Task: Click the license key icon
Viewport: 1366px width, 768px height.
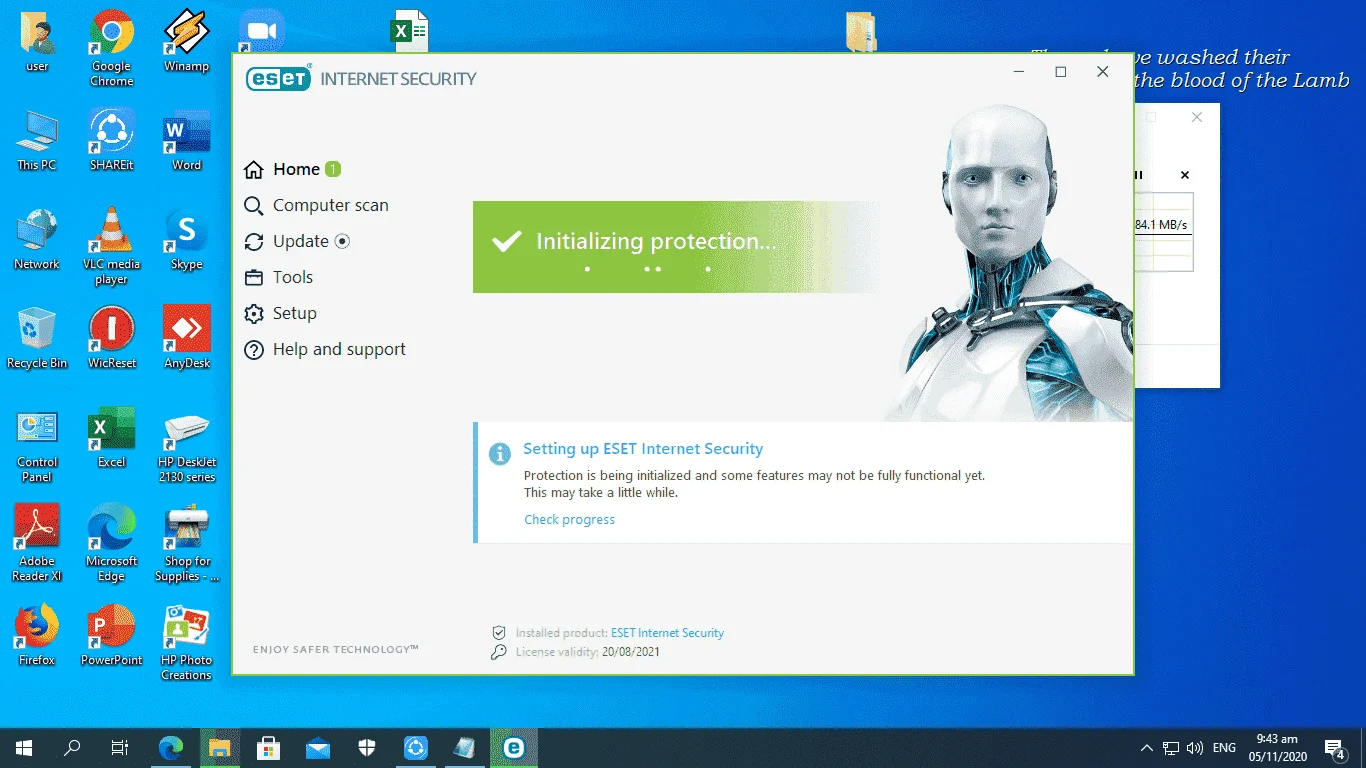Action: click(x=499, y=652)
